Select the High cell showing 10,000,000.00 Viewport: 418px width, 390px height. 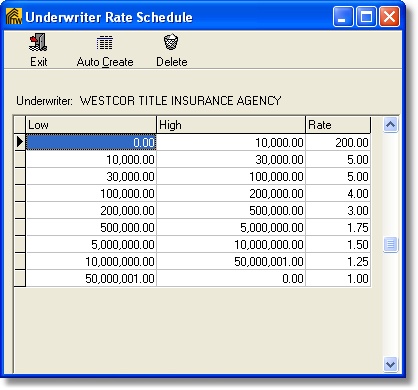point(231,244)
